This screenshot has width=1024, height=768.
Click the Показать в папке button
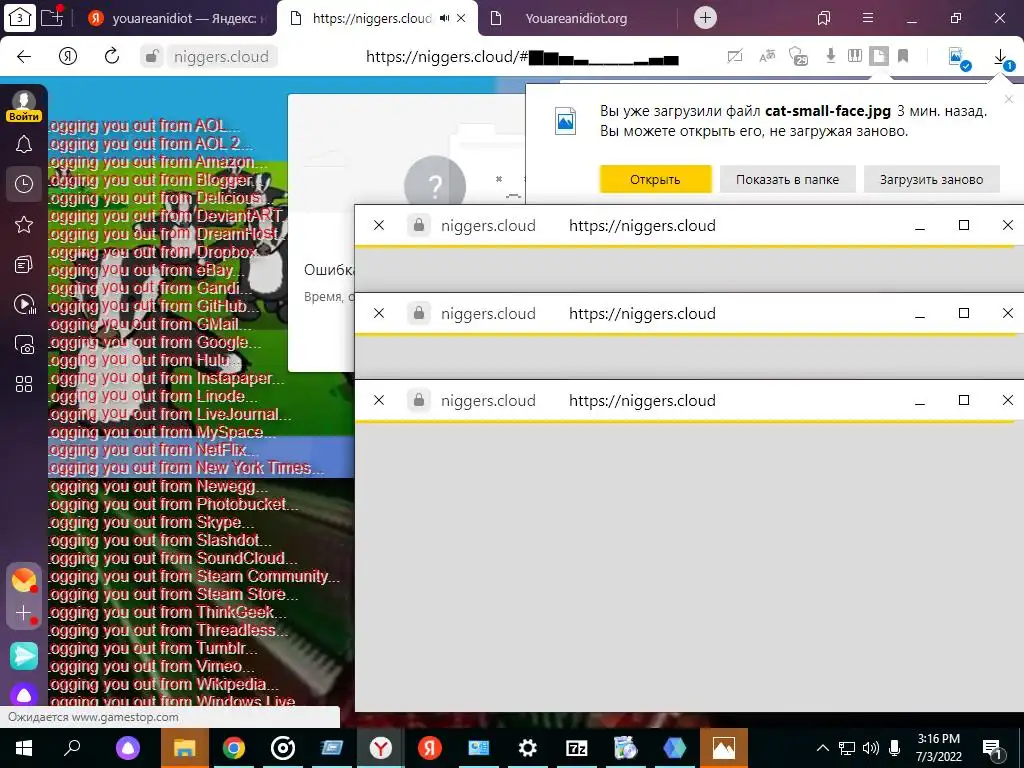point(787,179)
